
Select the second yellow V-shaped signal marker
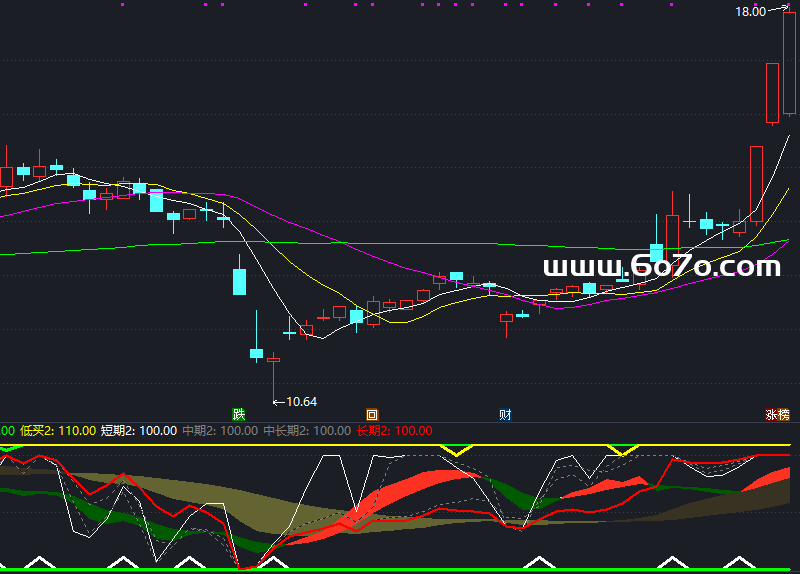(x=623, y=451)
